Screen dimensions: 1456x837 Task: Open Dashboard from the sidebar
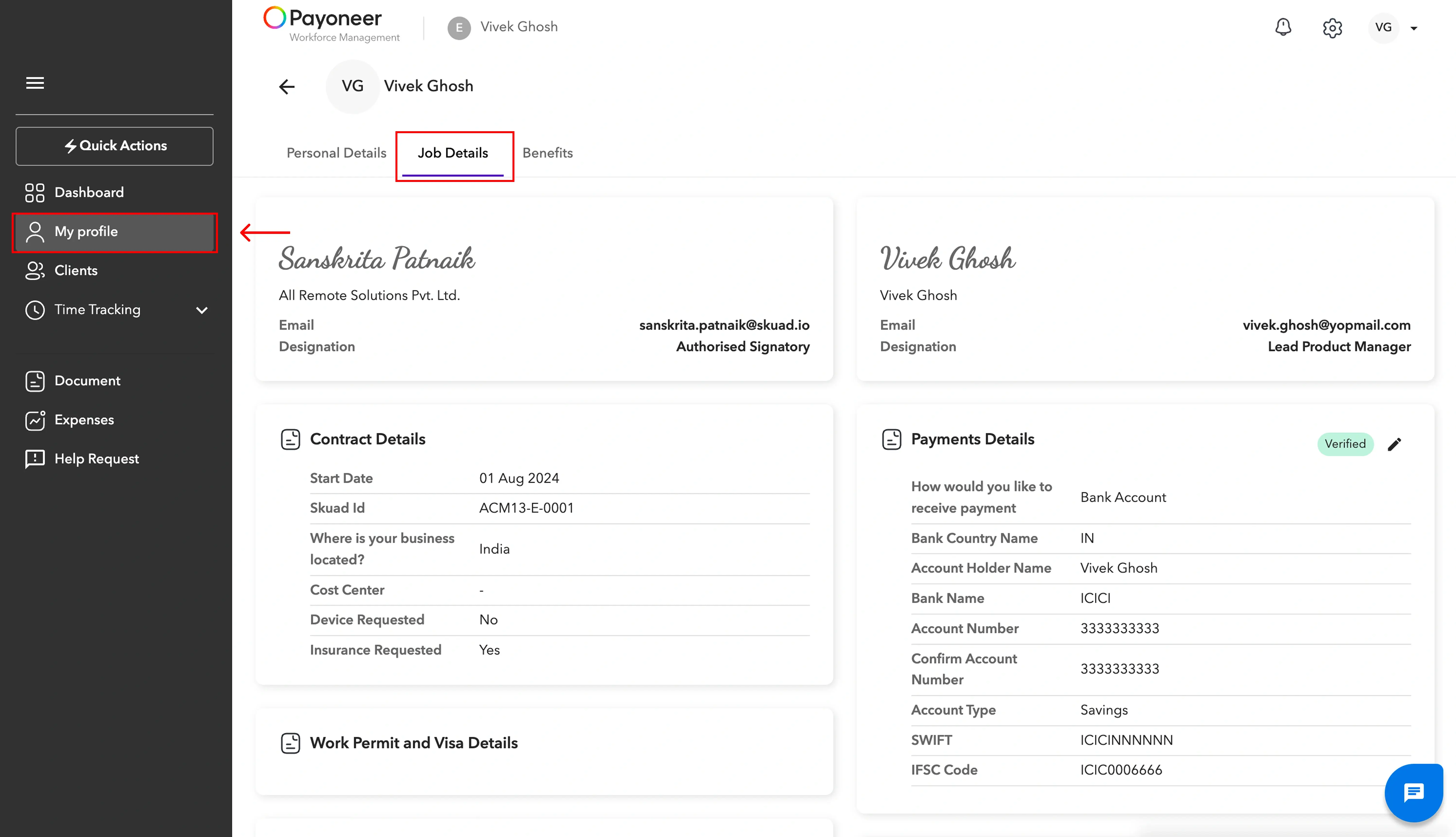pos(89,192)
